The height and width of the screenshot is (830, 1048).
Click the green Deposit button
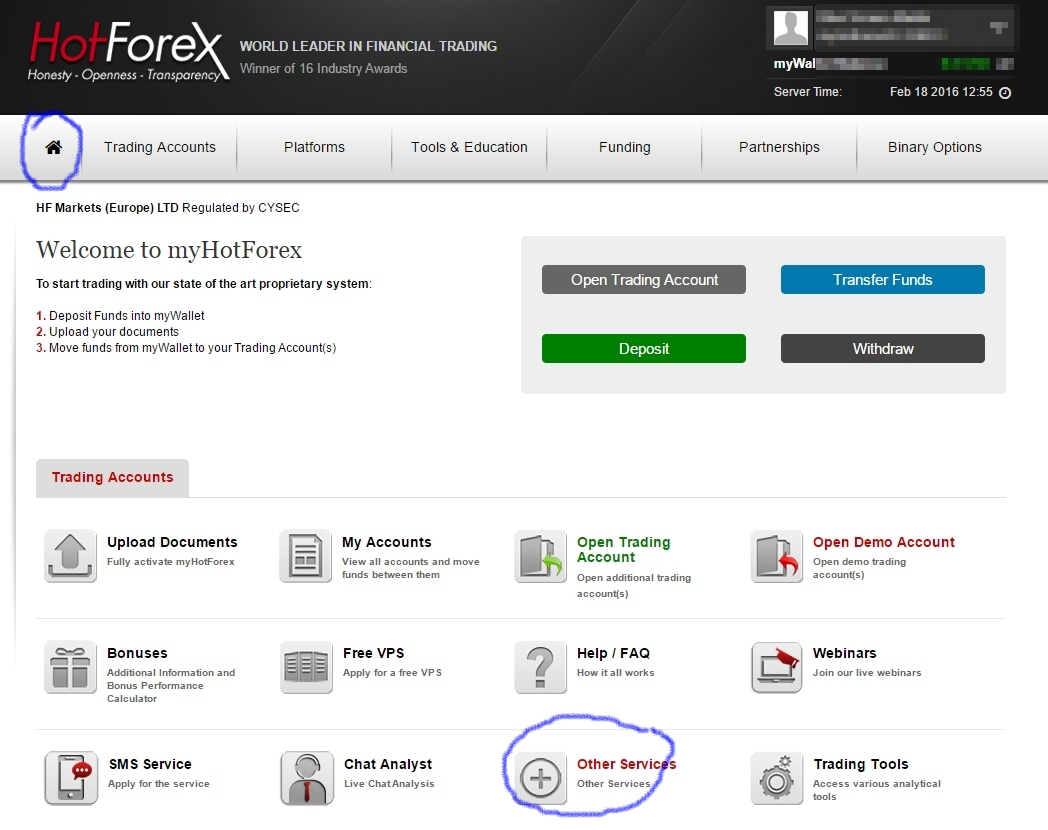pyautogui.click(x=644, y=349)
